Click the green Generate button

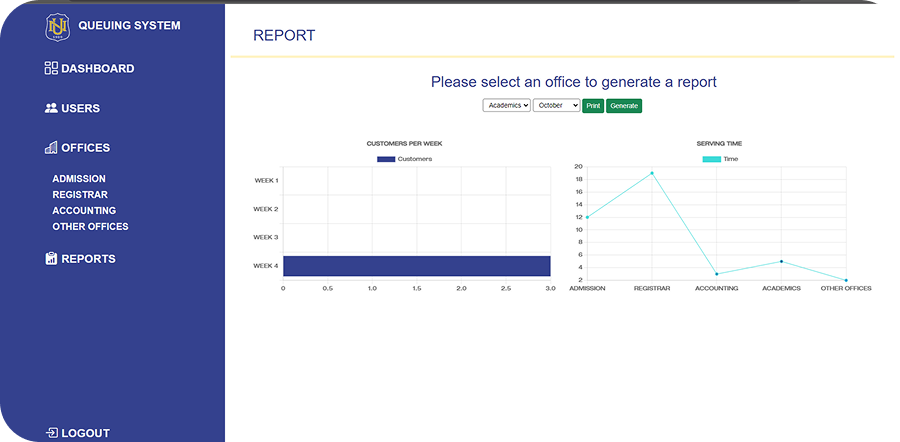point(624,106)
